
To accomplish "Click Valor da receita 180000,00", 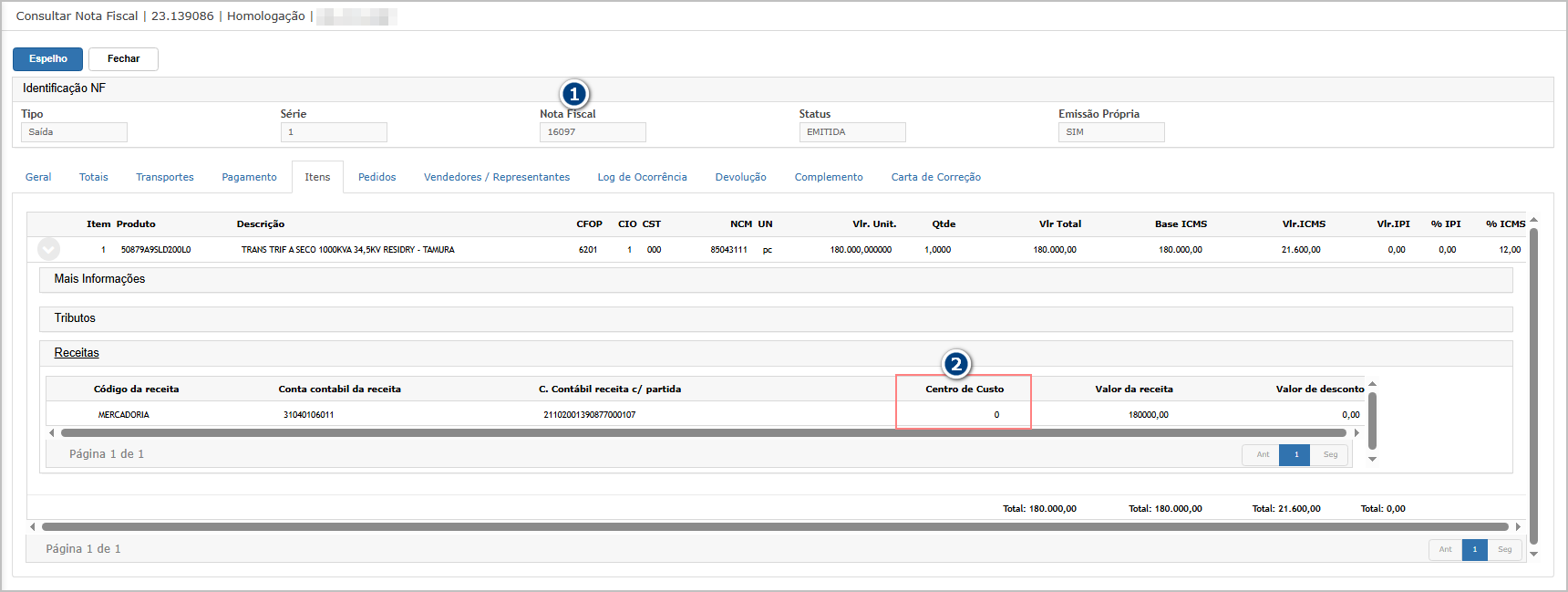I will pos(1148,415).
